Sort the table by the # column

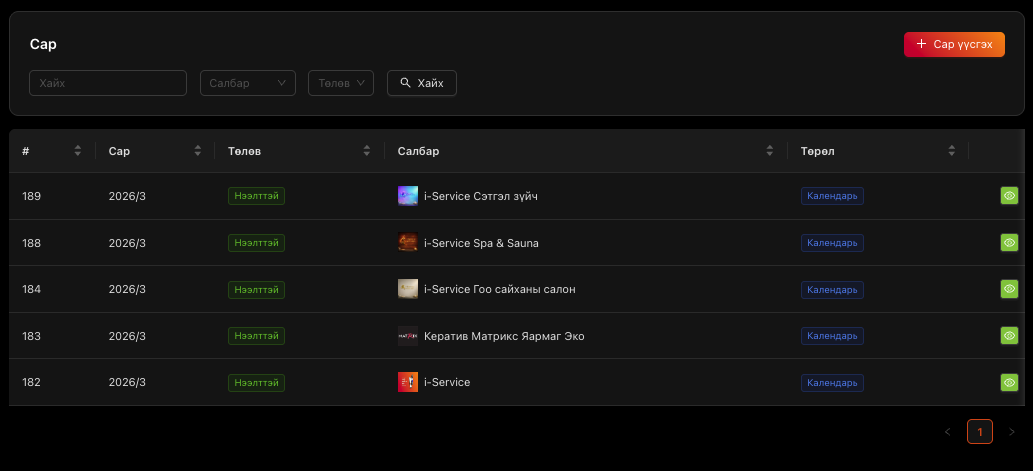point(77,151)
